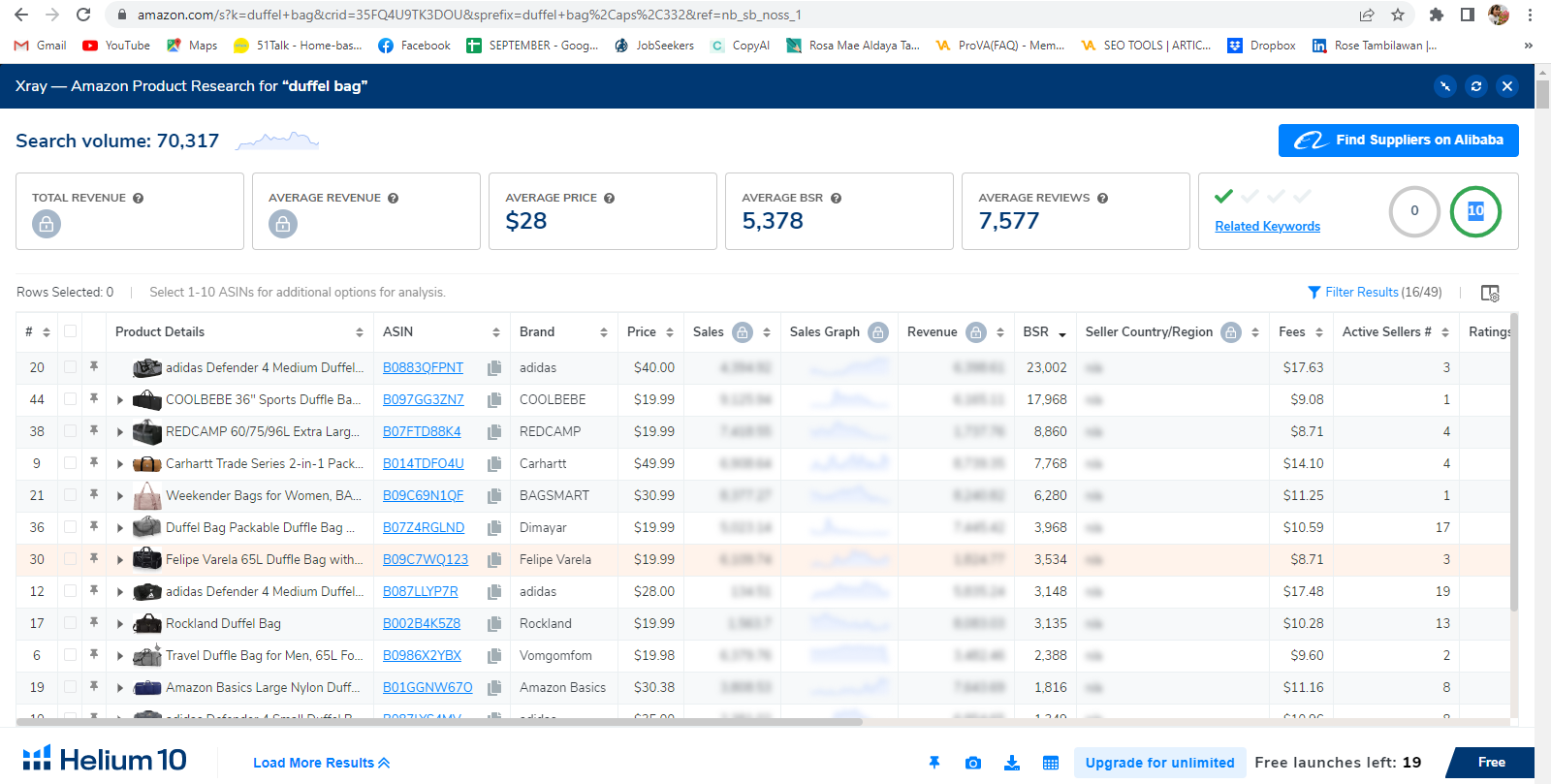Click the table's horizontal scrollbar
Viewport: 1551px width, 784px height.
(x=439, y=721)
